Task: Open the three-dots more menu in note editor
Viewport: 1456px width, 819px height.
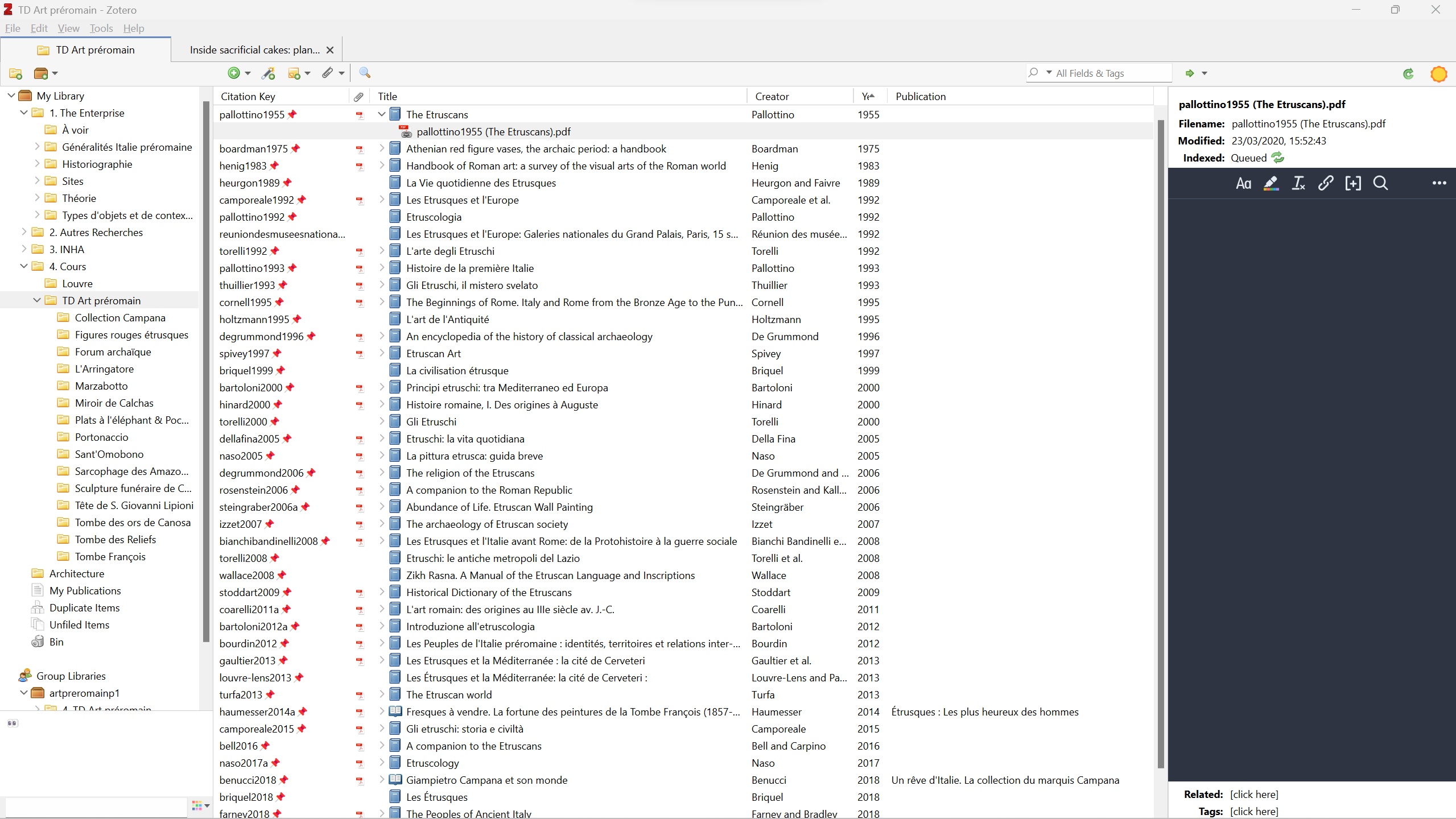Action: tap(1439, 183)
